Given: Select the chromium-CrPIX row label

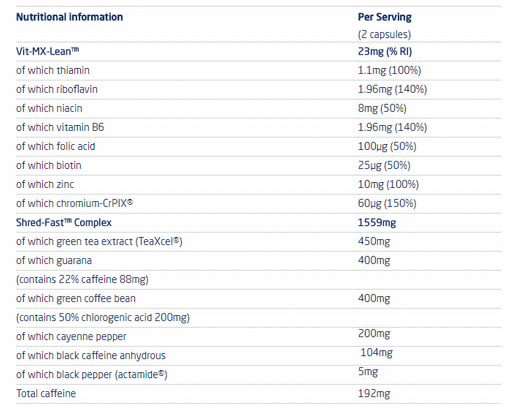Looking at the screenshot, I should [x=74, y=203].
